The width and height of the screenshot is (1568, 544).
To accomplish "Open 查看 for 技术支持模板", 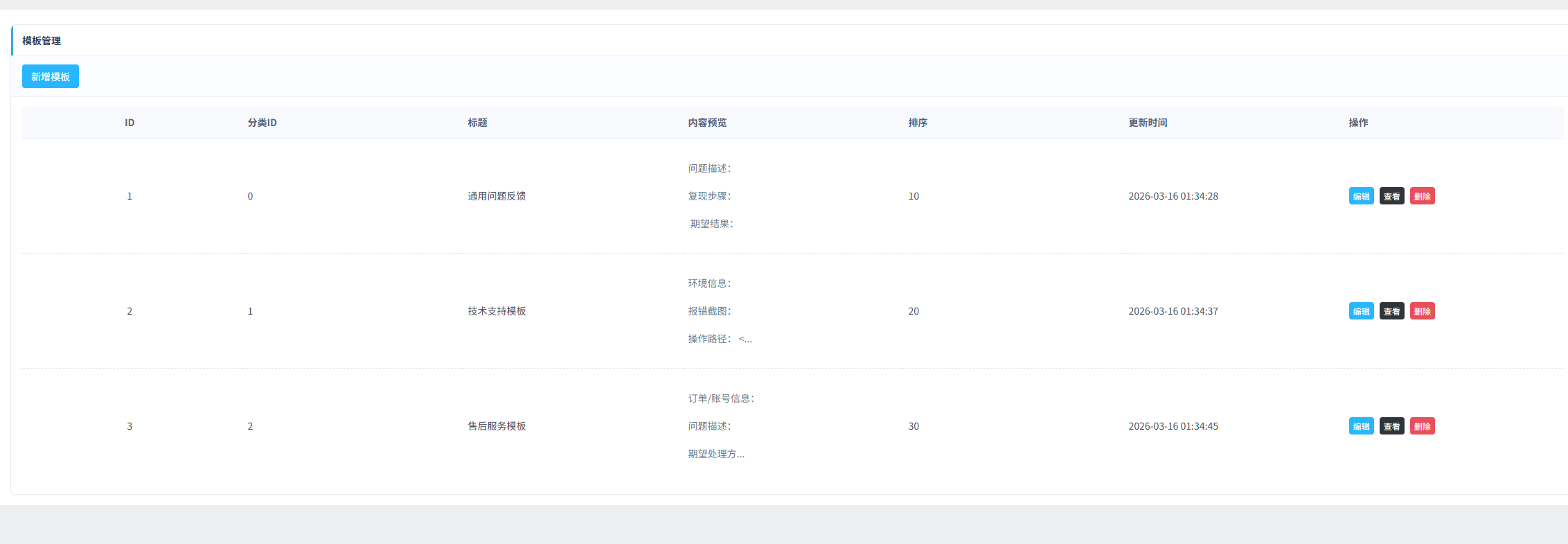I will click(1391, 311).
